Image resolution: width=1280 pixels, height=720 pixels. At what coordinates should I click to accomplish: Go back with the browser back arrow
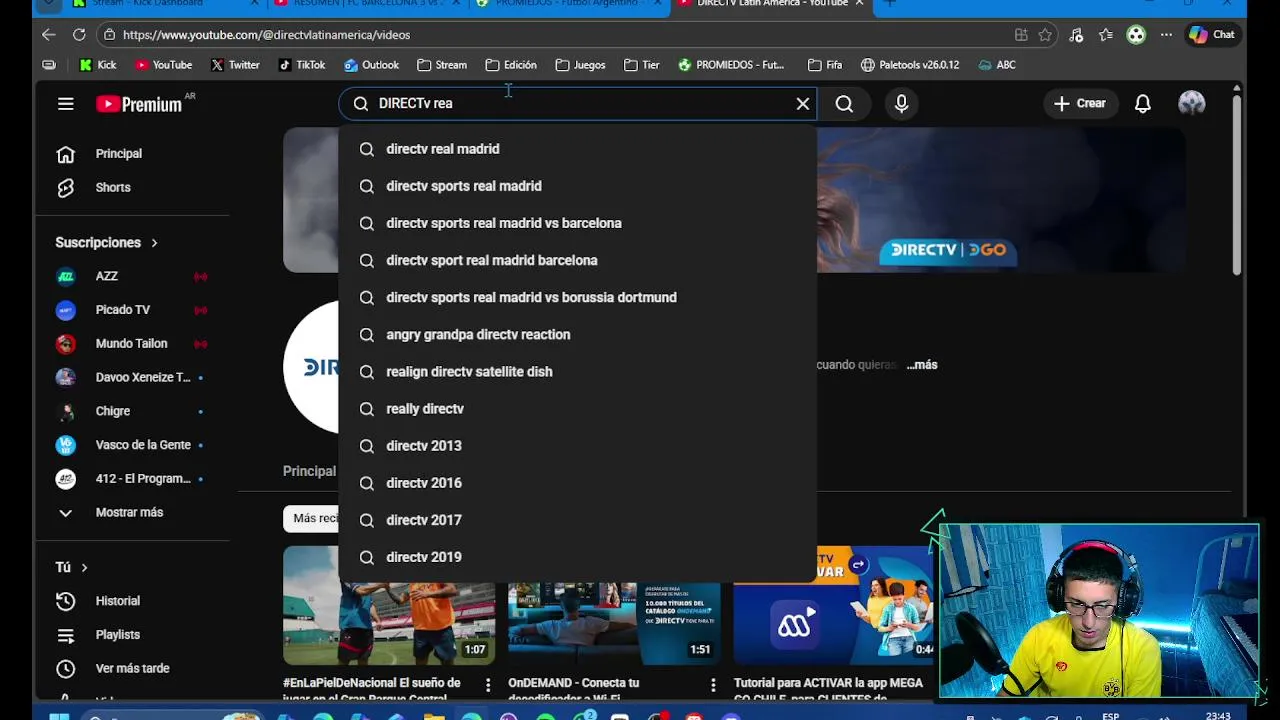(x=49, y=35)
